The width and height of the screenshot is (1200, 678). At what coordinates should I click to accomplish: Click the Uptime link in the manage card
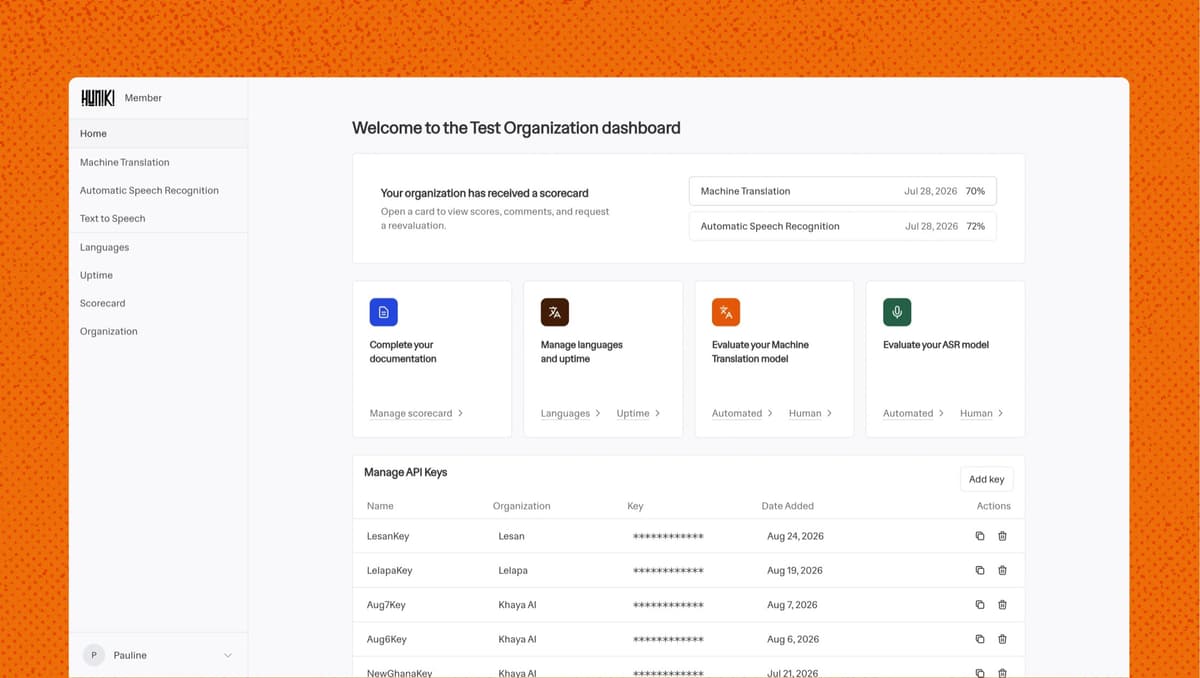pos(638,413)
